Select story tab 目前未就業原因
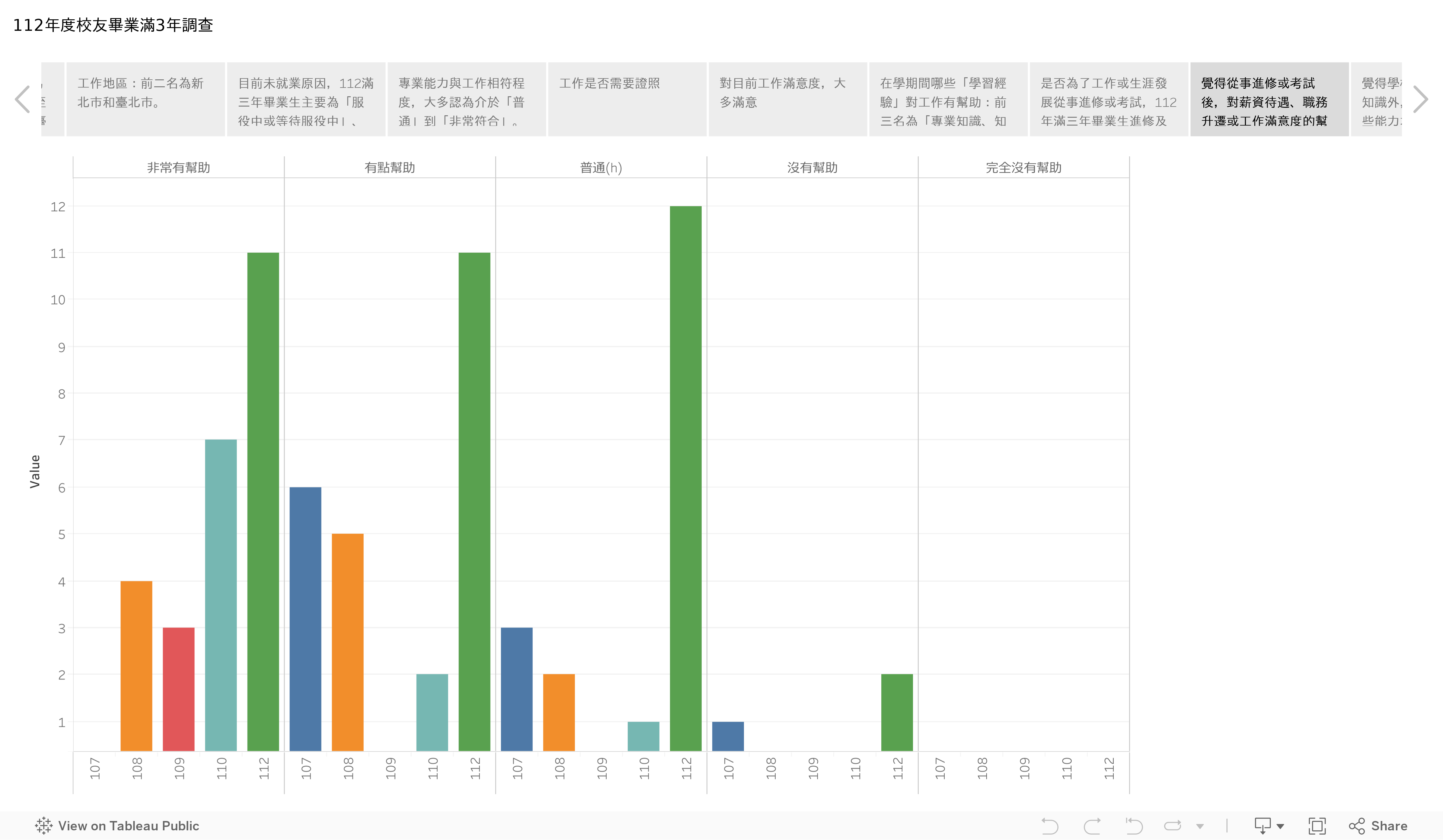 click(306, 99)
